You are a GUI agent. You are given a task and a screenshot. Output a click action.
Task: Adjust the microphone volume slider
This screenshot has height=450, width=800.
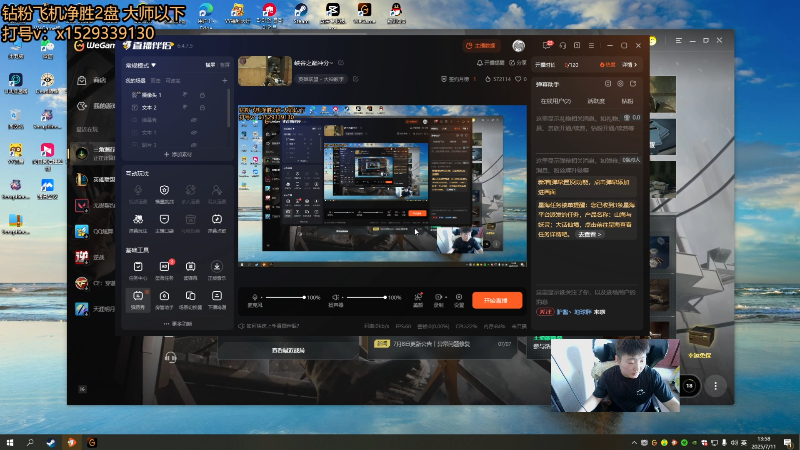285,297
